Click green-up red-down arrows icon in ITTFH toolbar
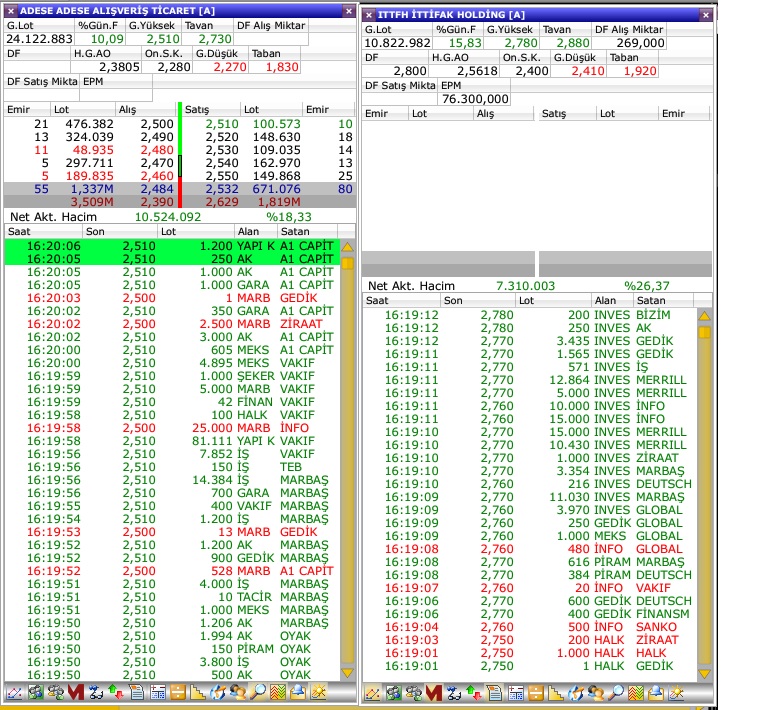Image resolution: width=768 pixels, height=710 pixels. [x=474, y=693]
